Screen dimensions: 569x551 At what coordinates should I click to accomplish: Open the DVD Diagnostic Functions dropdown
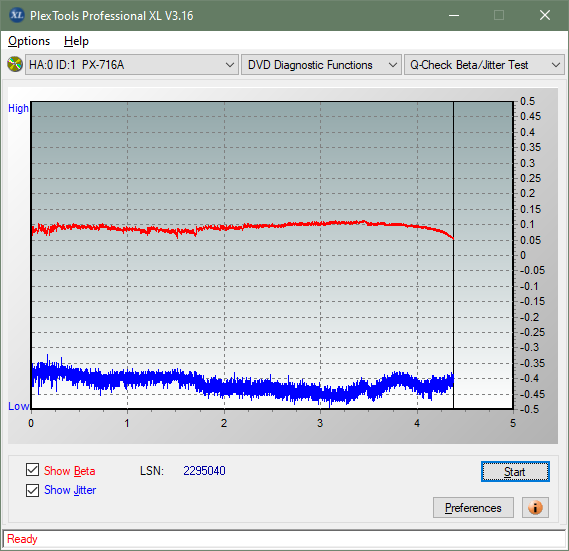[321, 65]
